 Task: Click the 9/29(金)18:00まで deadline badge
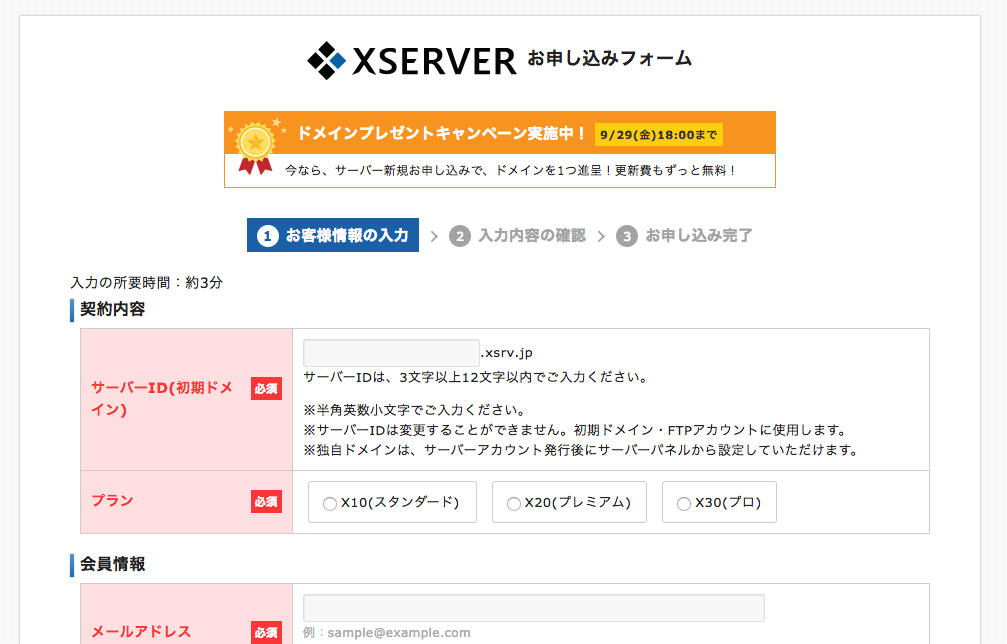[x=658, y=135]
